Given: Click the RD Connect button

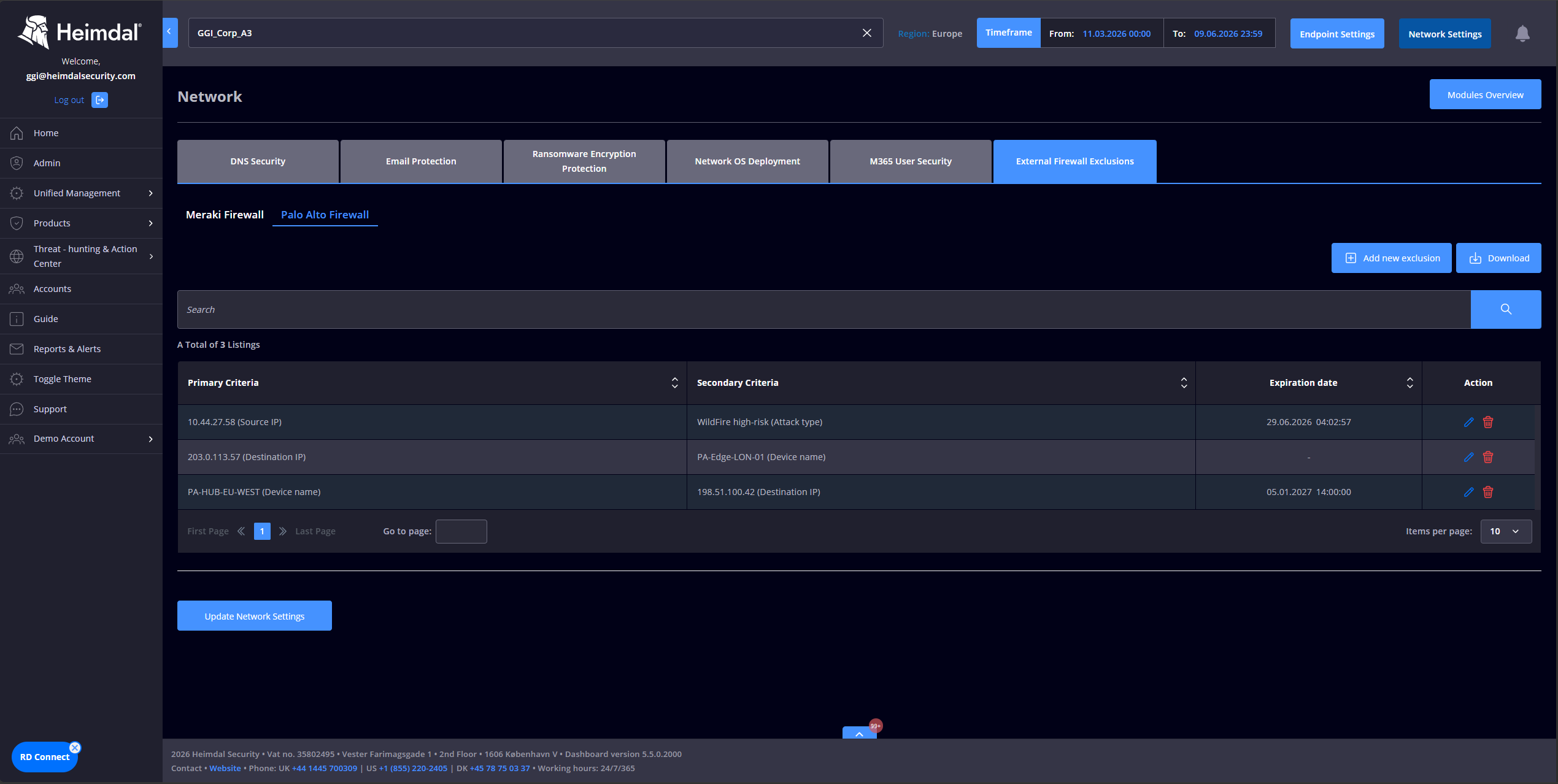Looking at the screenshot, I should click(45, 757).
